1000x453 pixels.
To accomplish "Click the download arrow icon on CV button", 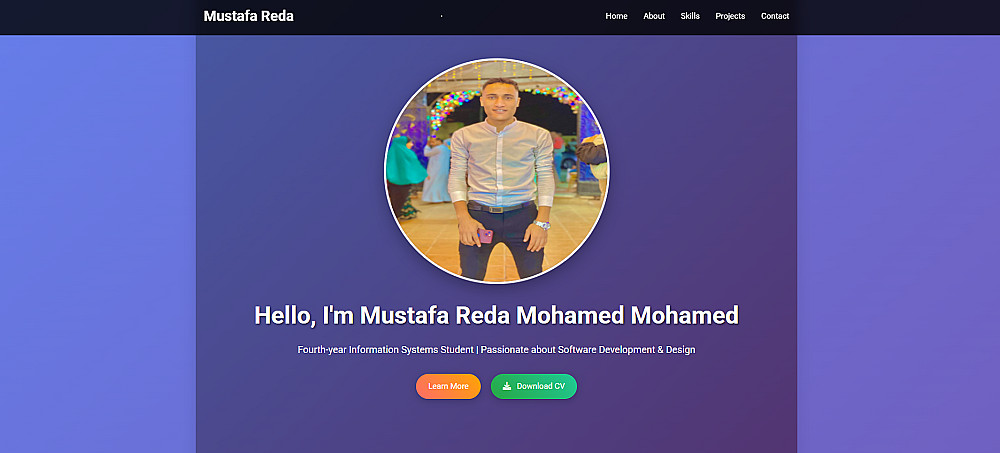I will (507, 386).
